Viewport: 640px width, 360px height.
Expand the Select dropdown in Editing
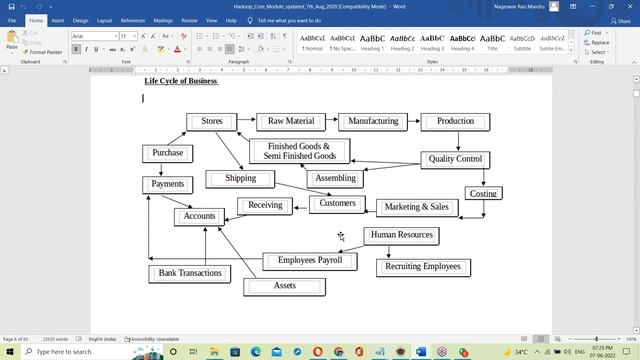(x=597, y=52)
